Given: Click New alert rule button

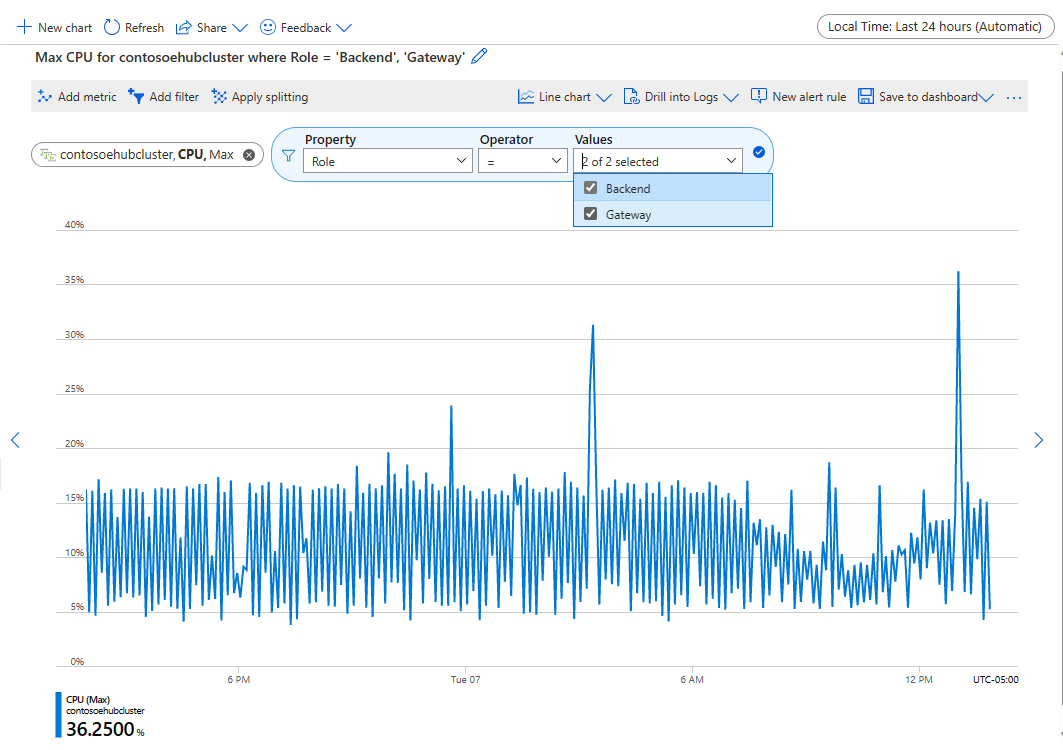Looking at the screenshot, I should (x=798, y=97).
